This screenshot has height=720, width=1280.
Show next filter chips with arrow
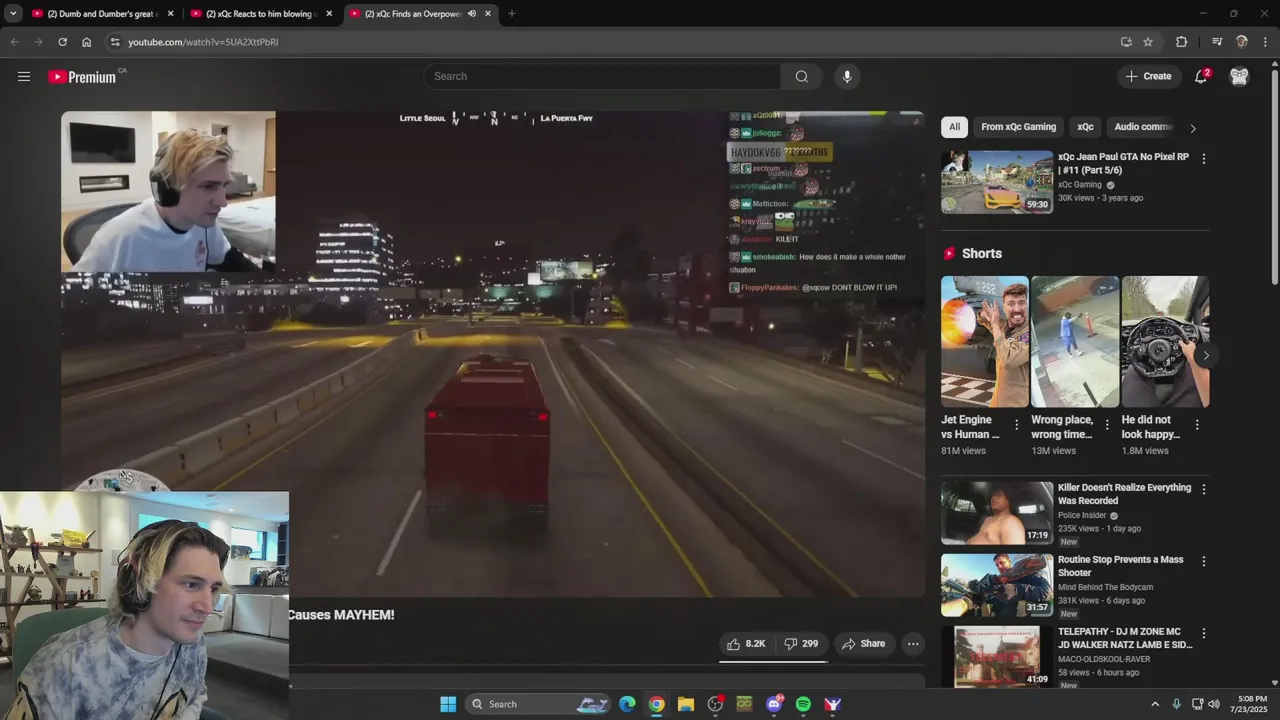click(1192, 128)
